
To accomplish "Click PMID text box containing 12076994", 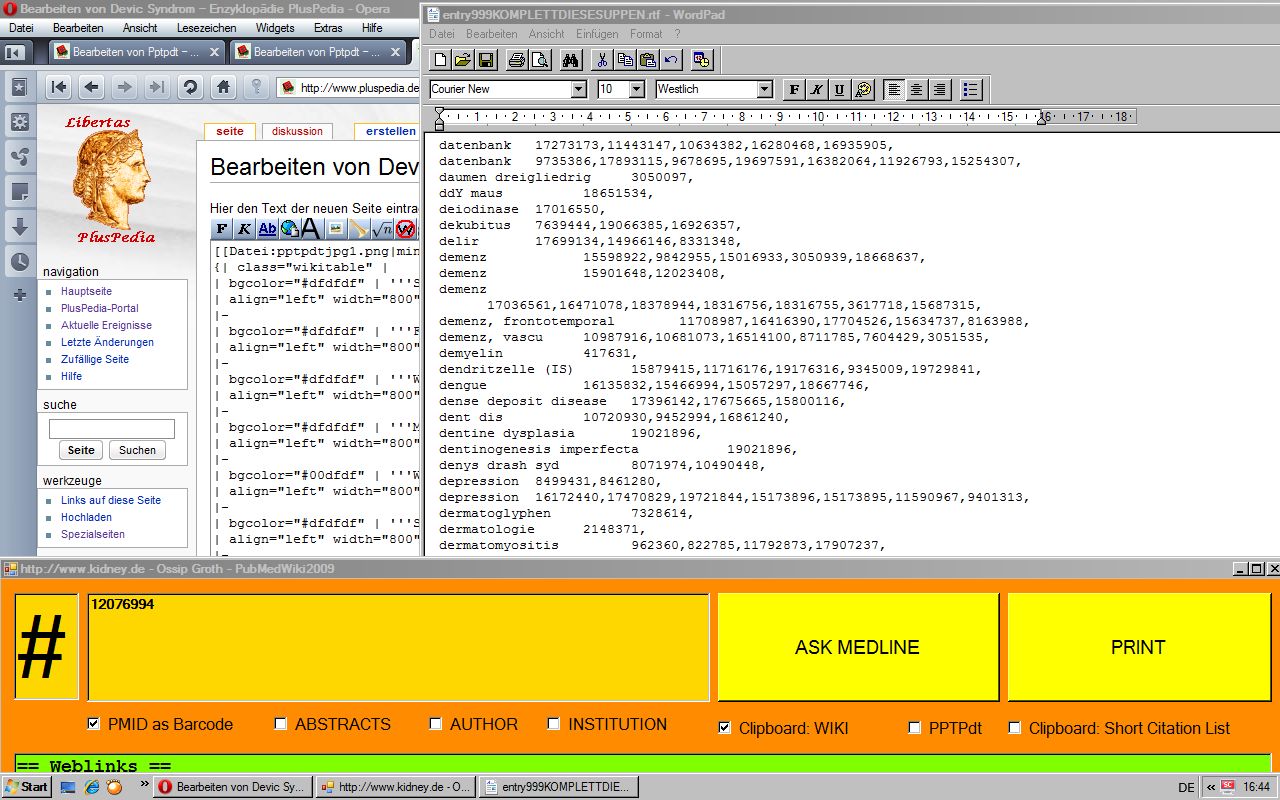I will [x=398, y=647].
